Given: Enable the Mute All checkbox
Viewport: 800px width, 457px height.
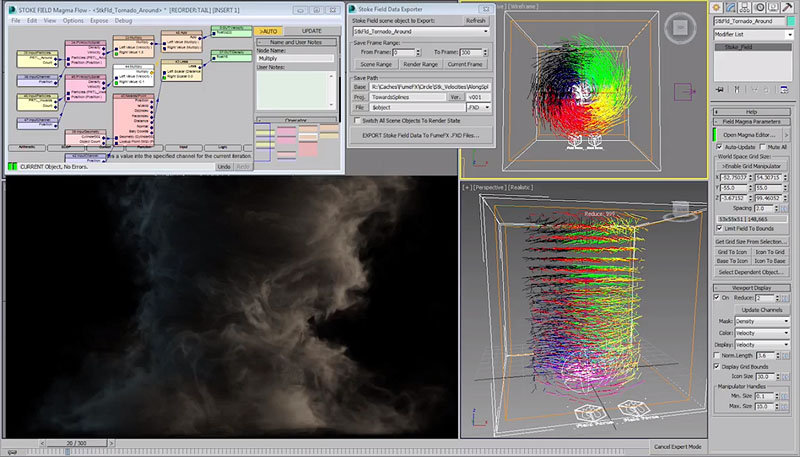Looking at the screenshot, I should (764, 146).
